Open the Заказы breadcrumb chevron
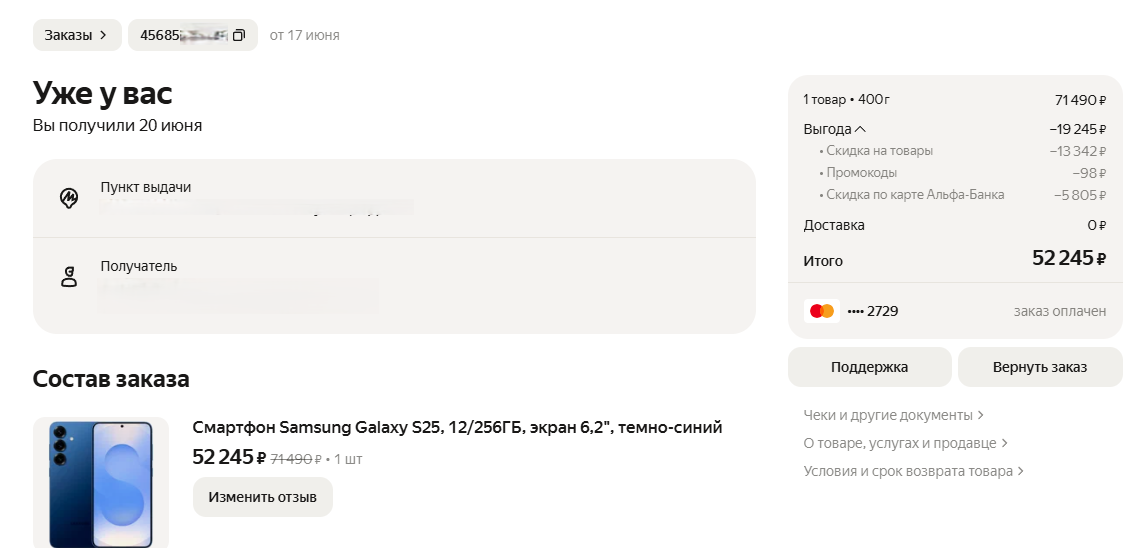Image resolution: width=1138 pixels, height=548 pixels. [103, 35]
